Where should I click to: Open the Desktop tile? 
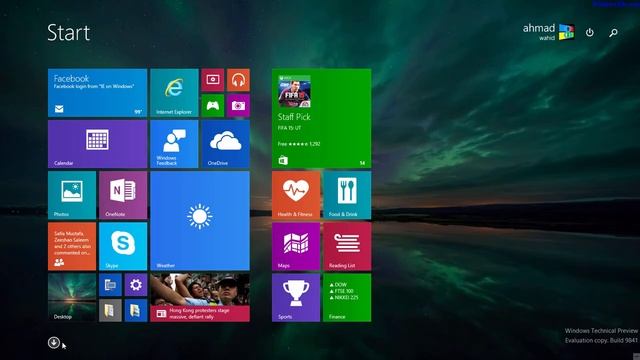coord(72,298)
